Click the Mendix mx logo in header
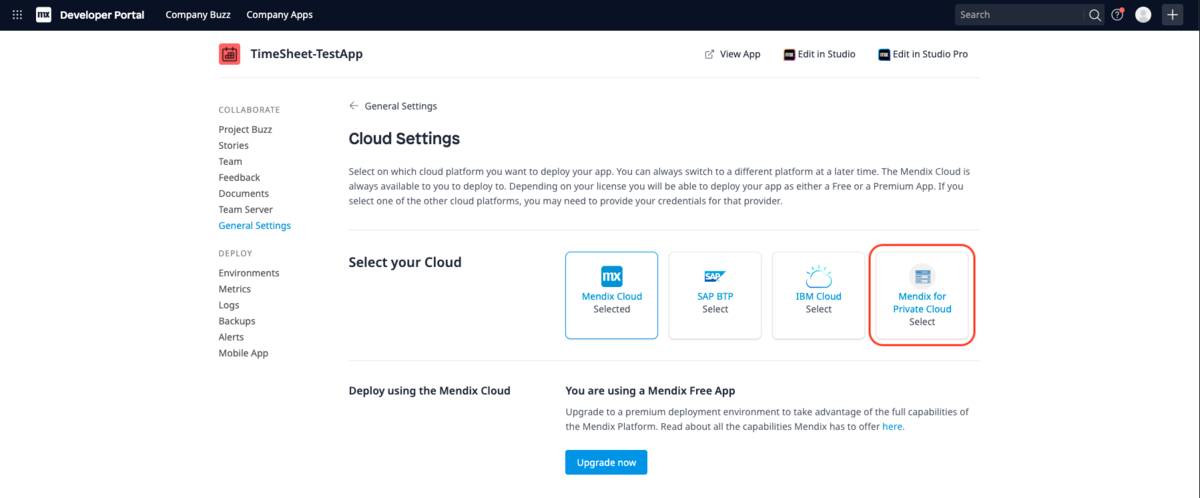Screen dimensions: 1200x498 43,15
